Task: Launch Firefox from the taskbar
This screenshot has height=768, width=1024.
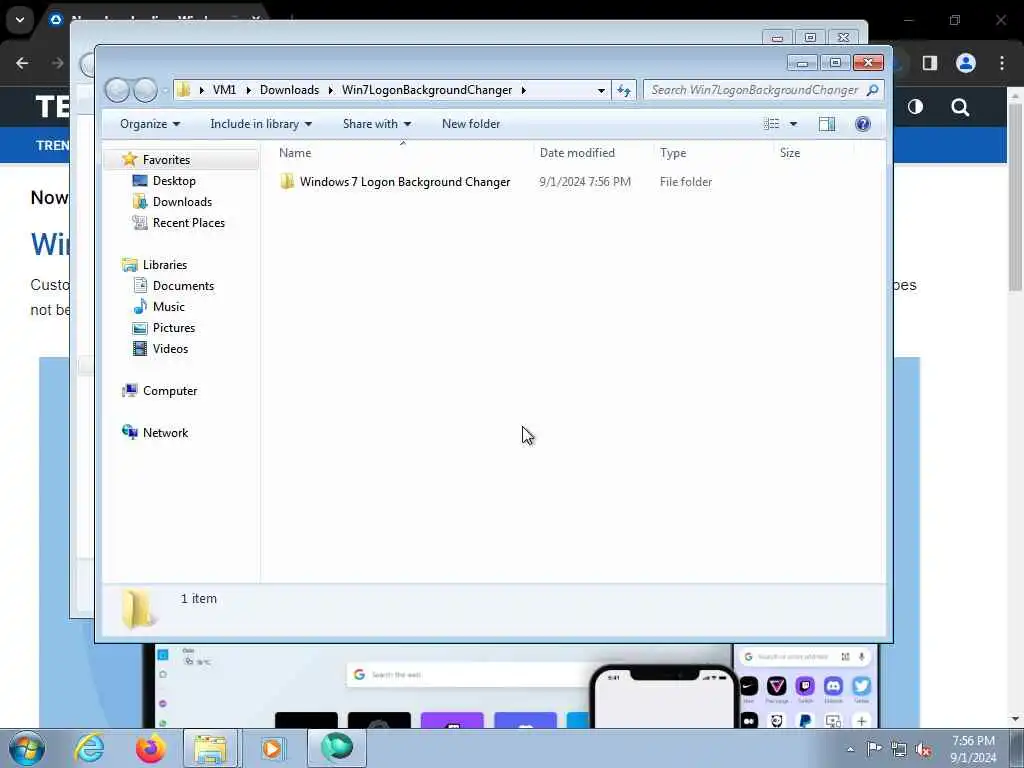Action: pos(150,748)
